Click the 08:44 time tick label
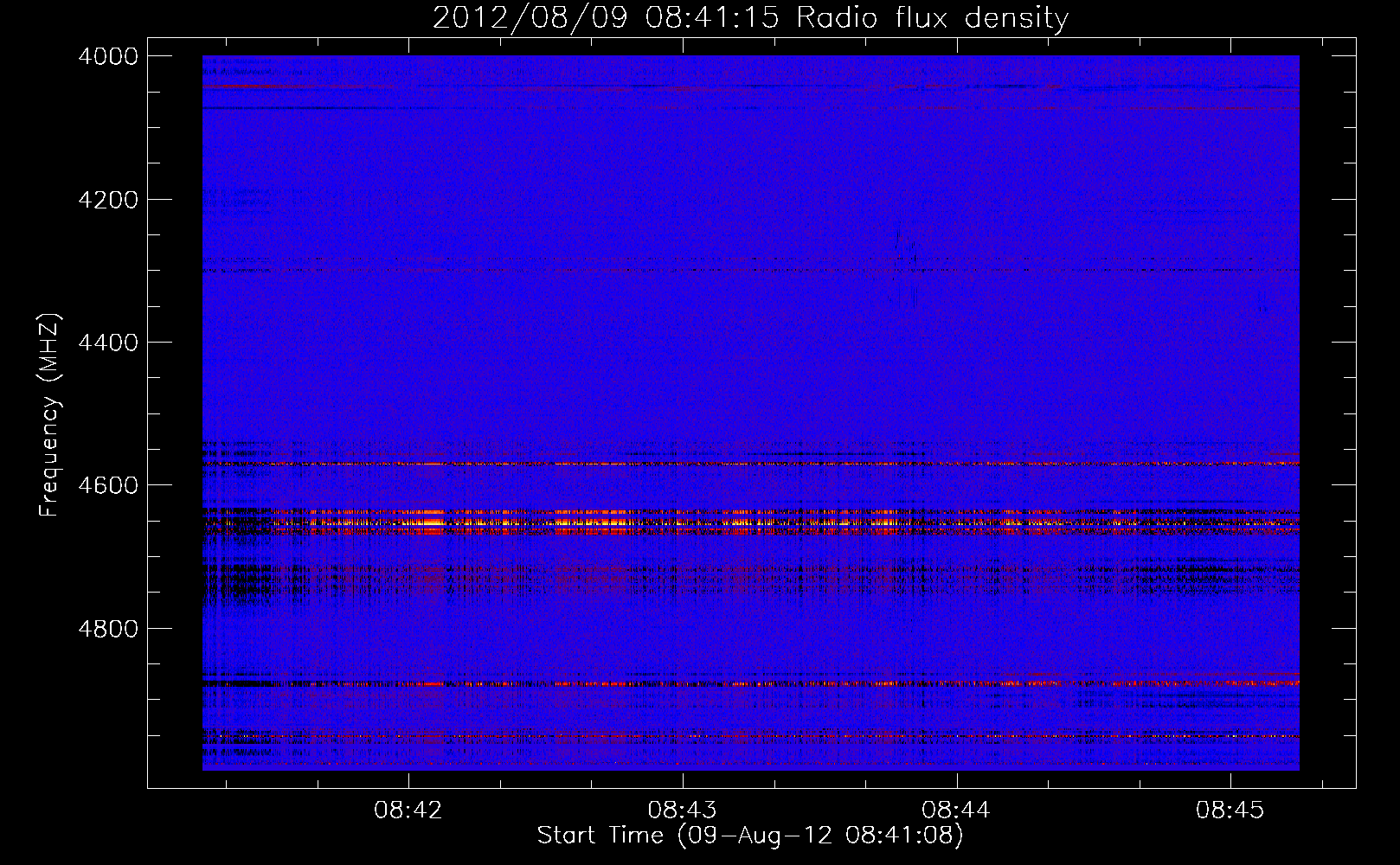The image size is (1400, 865). point(956,811)
